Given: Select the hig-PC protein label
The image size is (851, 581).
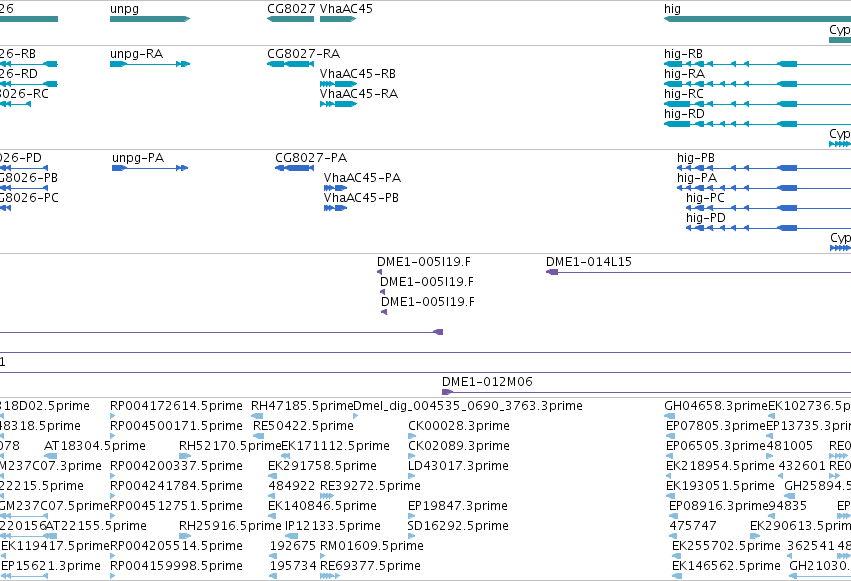Looking at the screenshot, I should [x=706, y=198].
